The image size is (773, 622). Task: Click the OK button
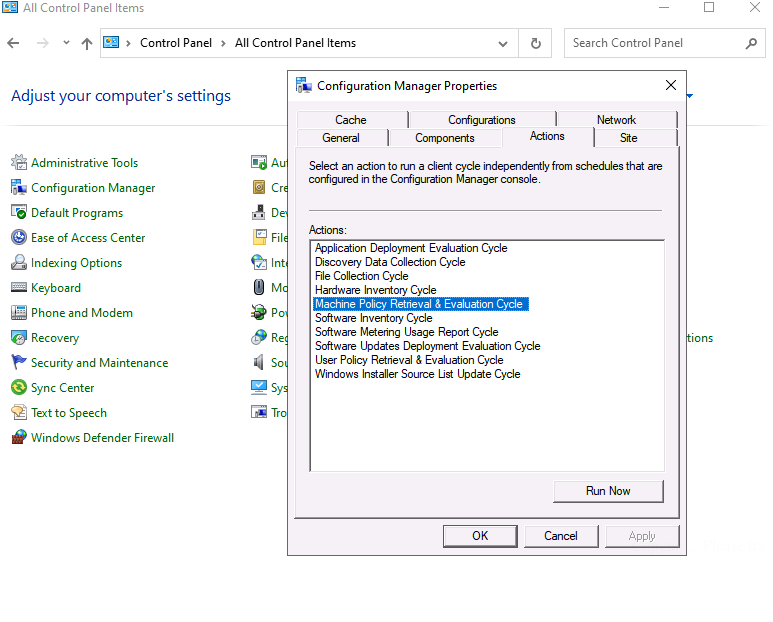[x=480, y=536]
